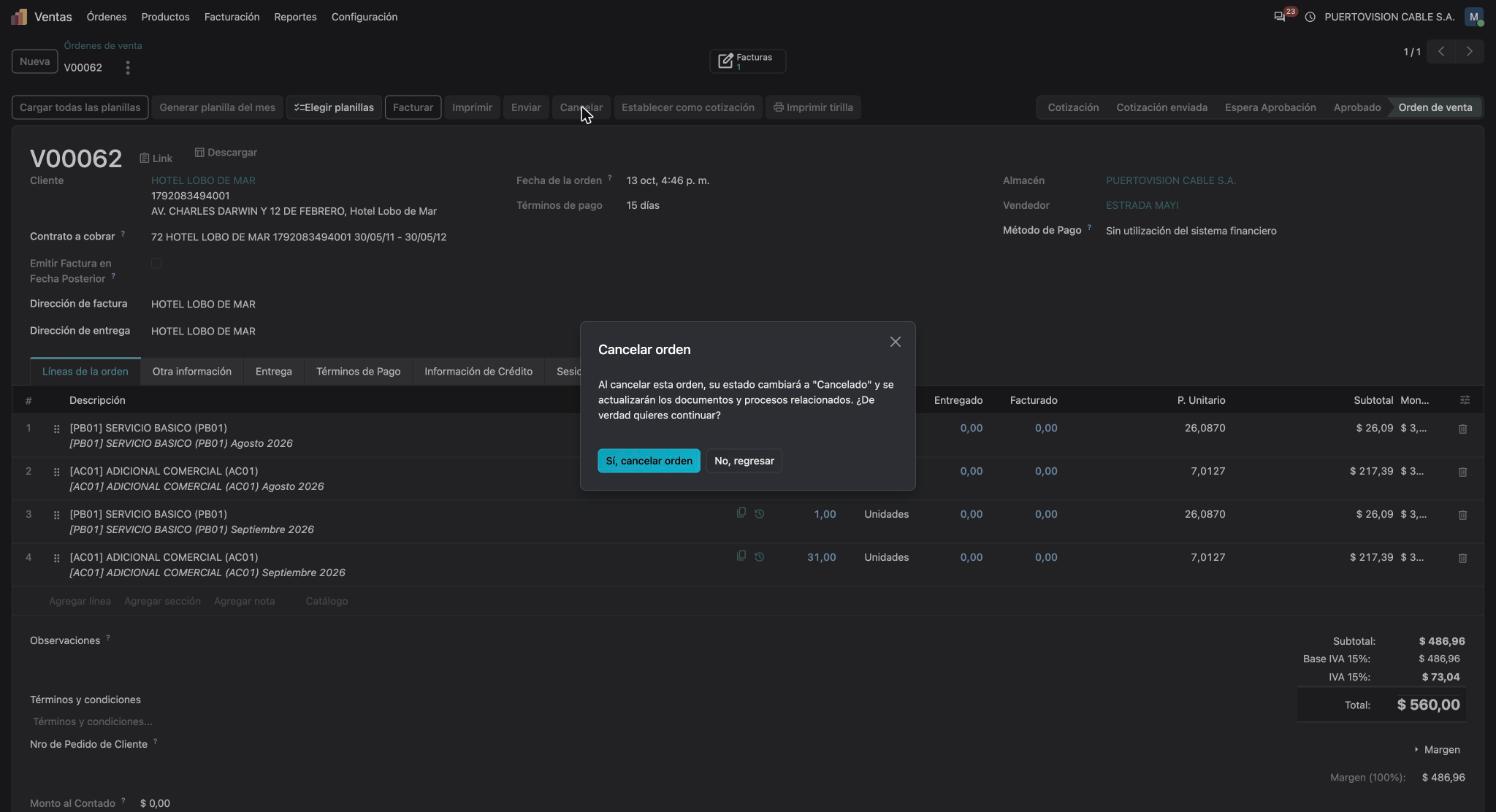Click the Ventas app logo icon

tap(19, 17)
